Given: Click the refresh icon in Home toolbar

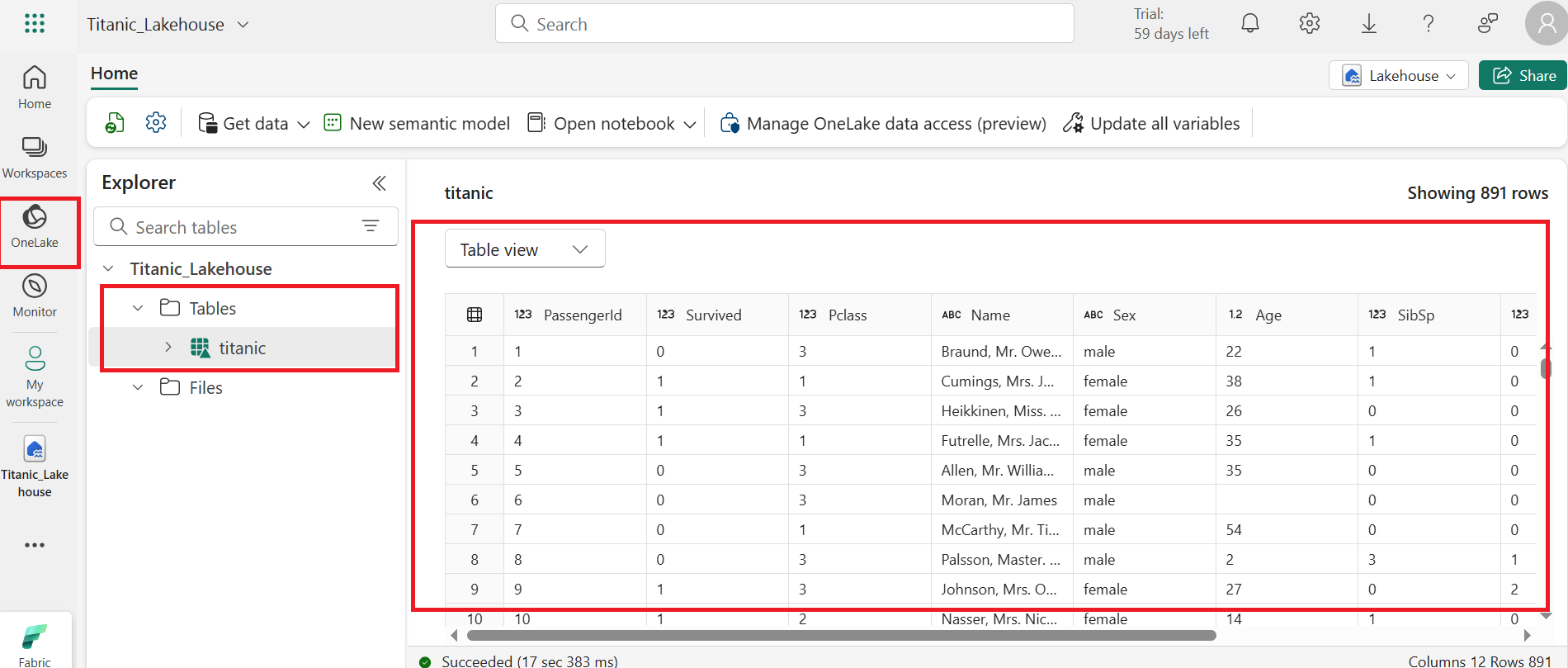Looking at the screenshot, I should (115, 123).
